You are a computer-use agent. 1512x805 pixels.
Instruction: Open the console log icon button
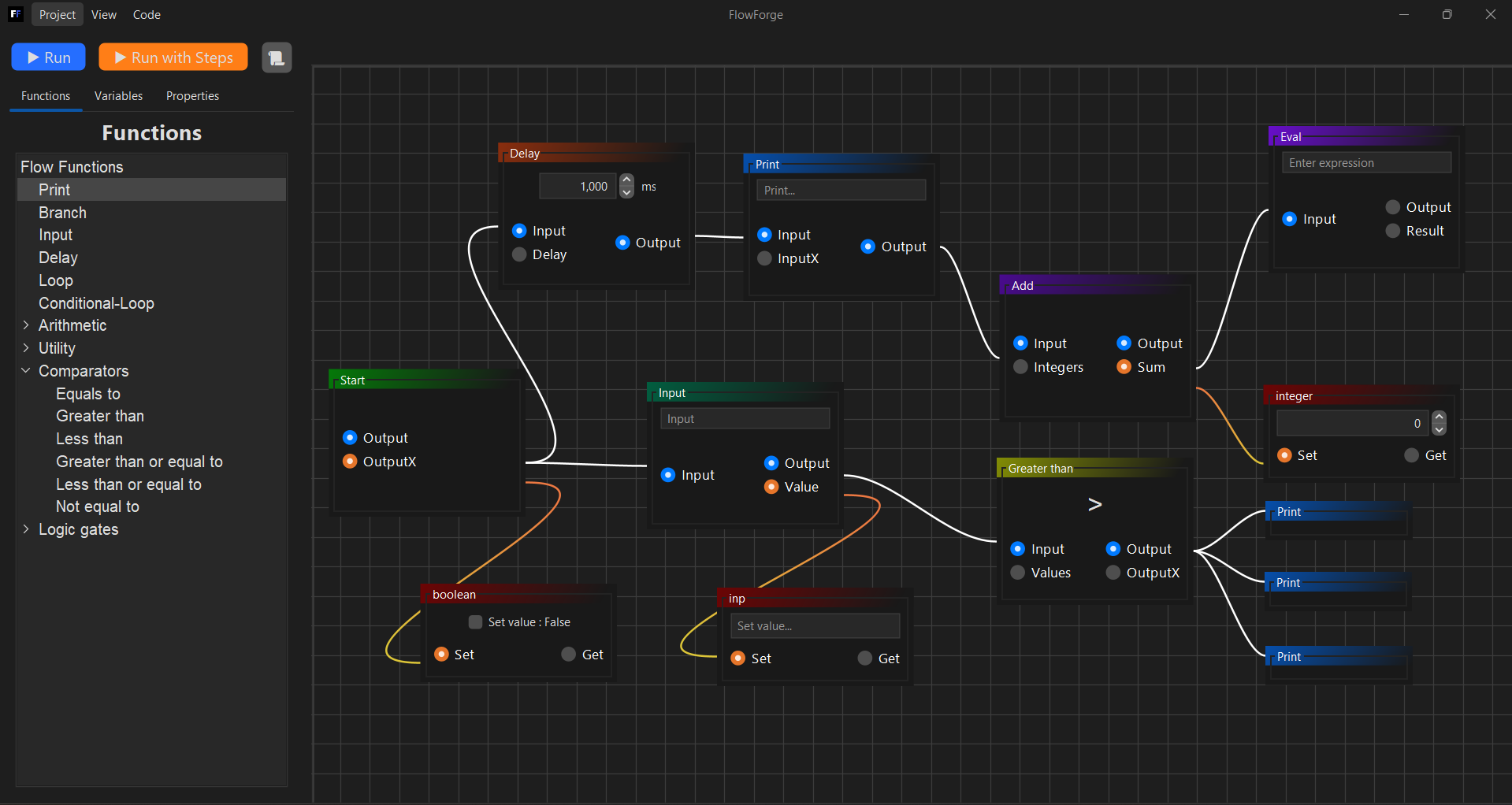[277, 57]
